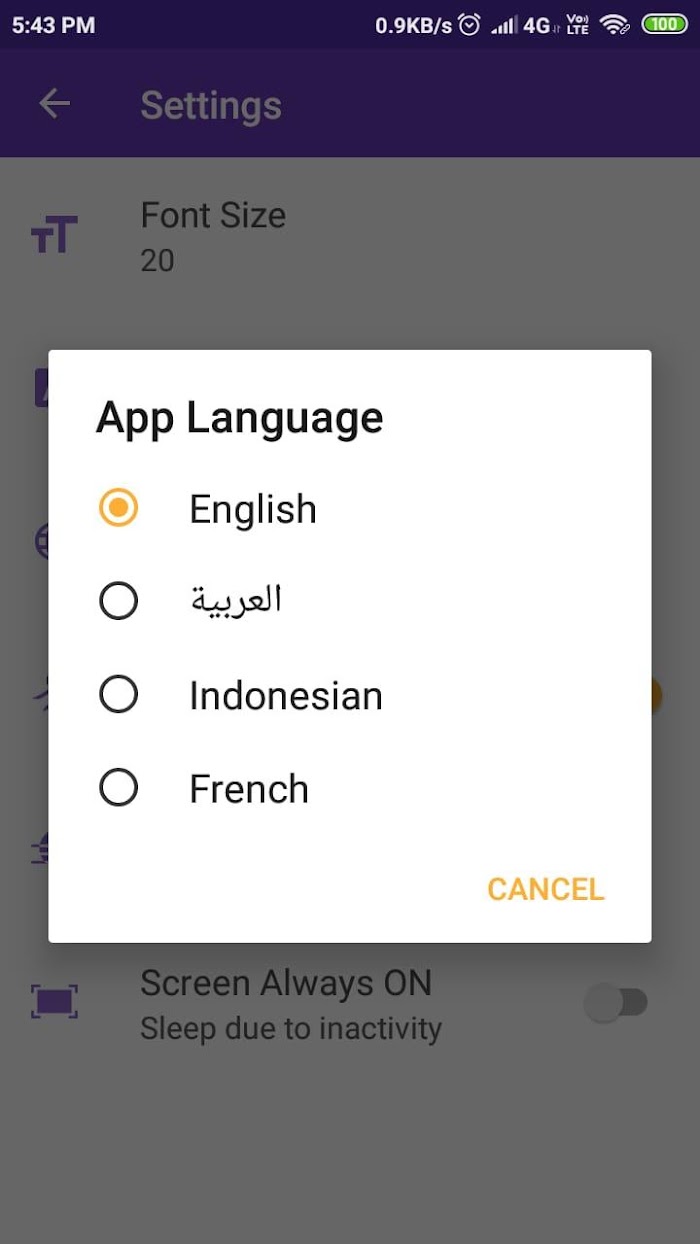
Task: Tap the Settings title text
Action: (x=211, y=106)
